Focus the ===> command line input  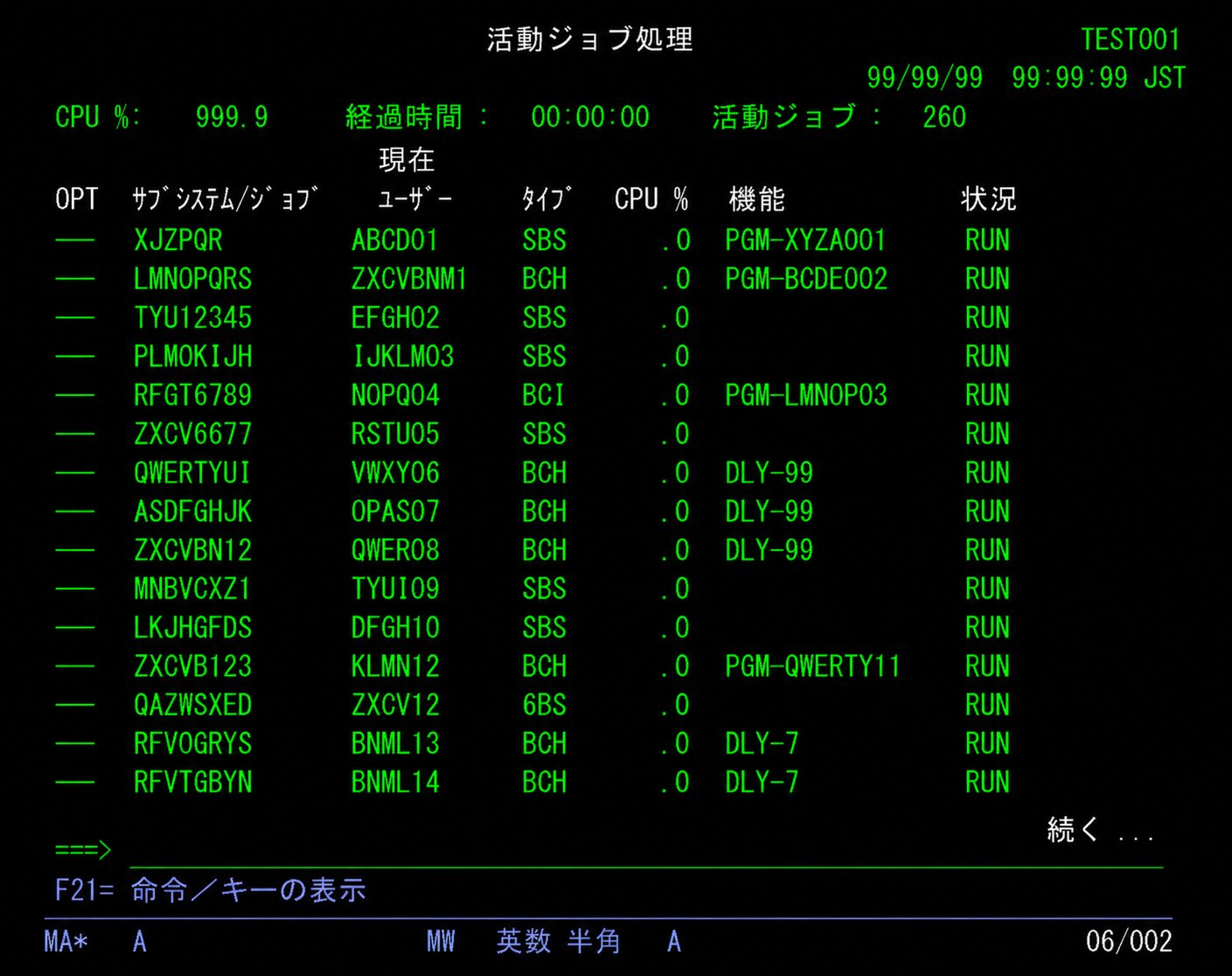(x=646, y=851)
